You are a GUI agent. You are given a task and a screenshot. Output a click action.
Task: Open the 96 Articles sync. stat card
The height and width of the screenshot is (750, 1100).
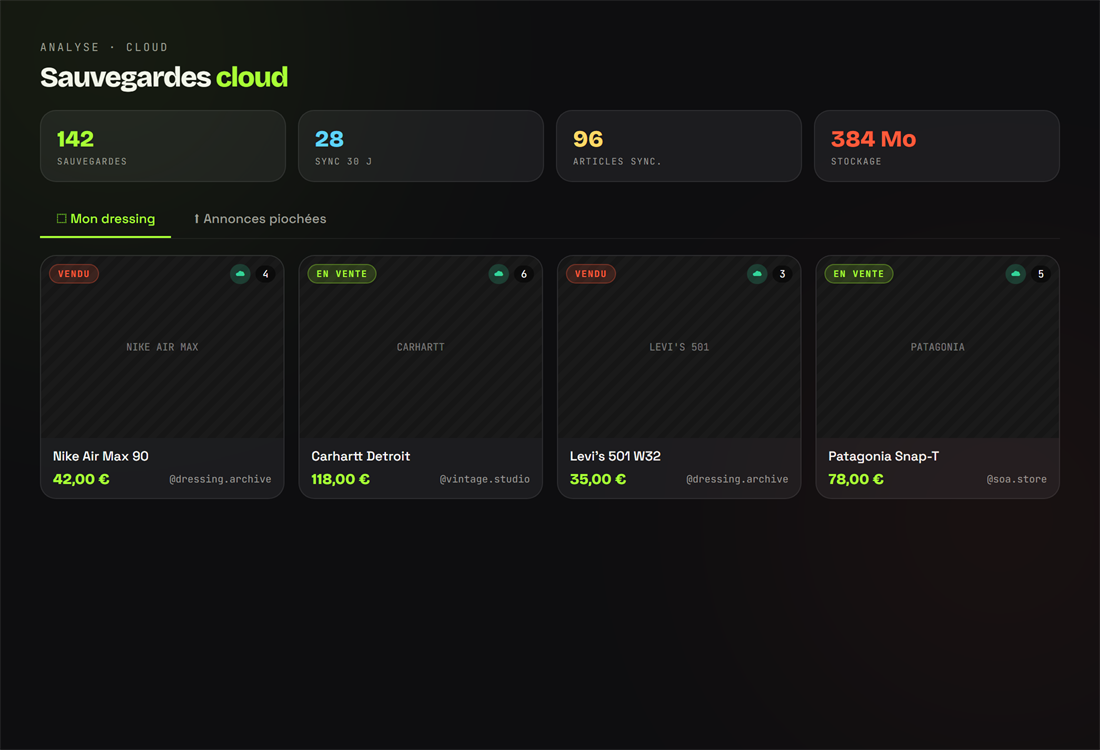679,146
